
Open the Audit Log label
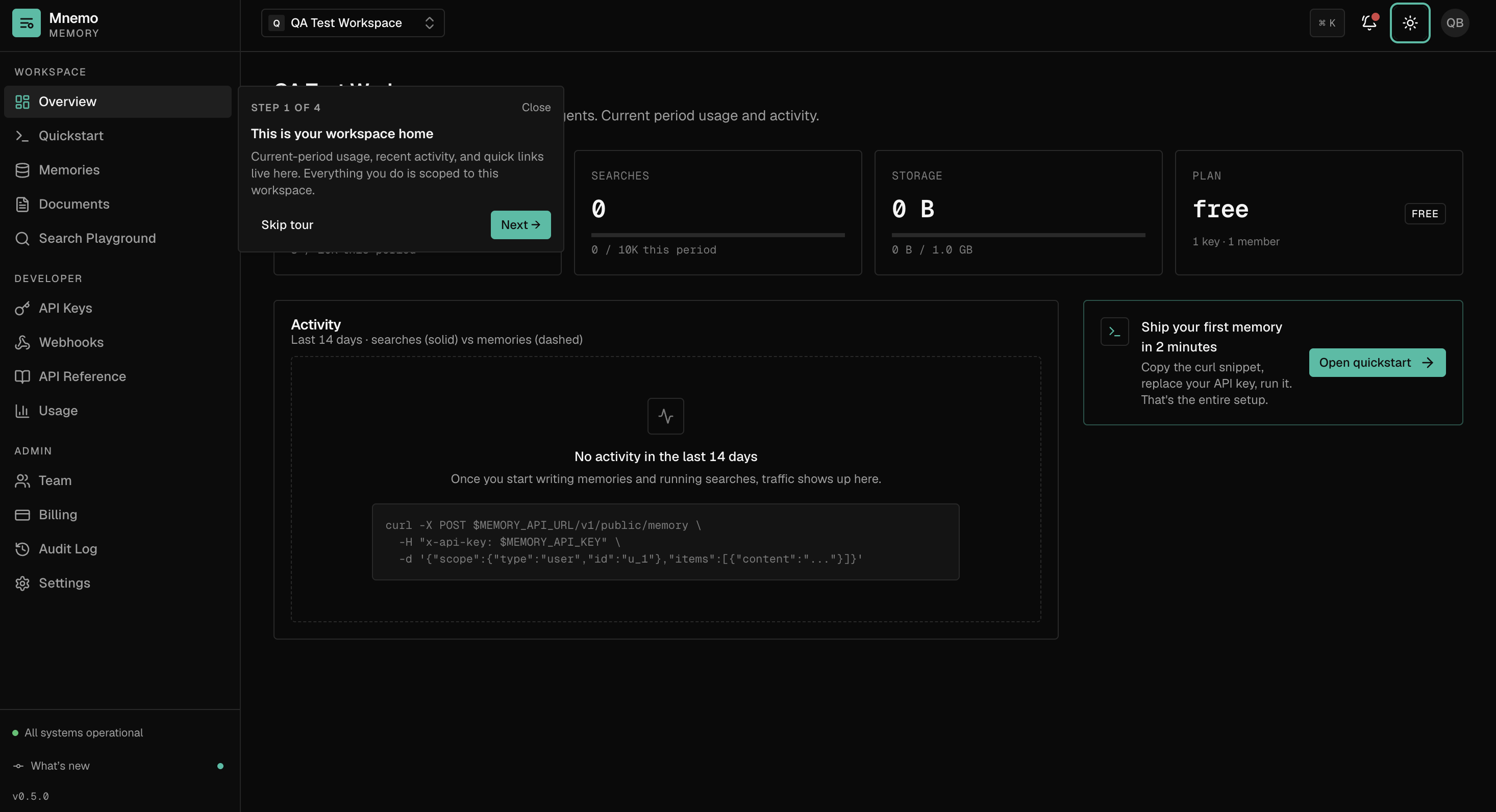pyautogui.click(x=68, y=549)
